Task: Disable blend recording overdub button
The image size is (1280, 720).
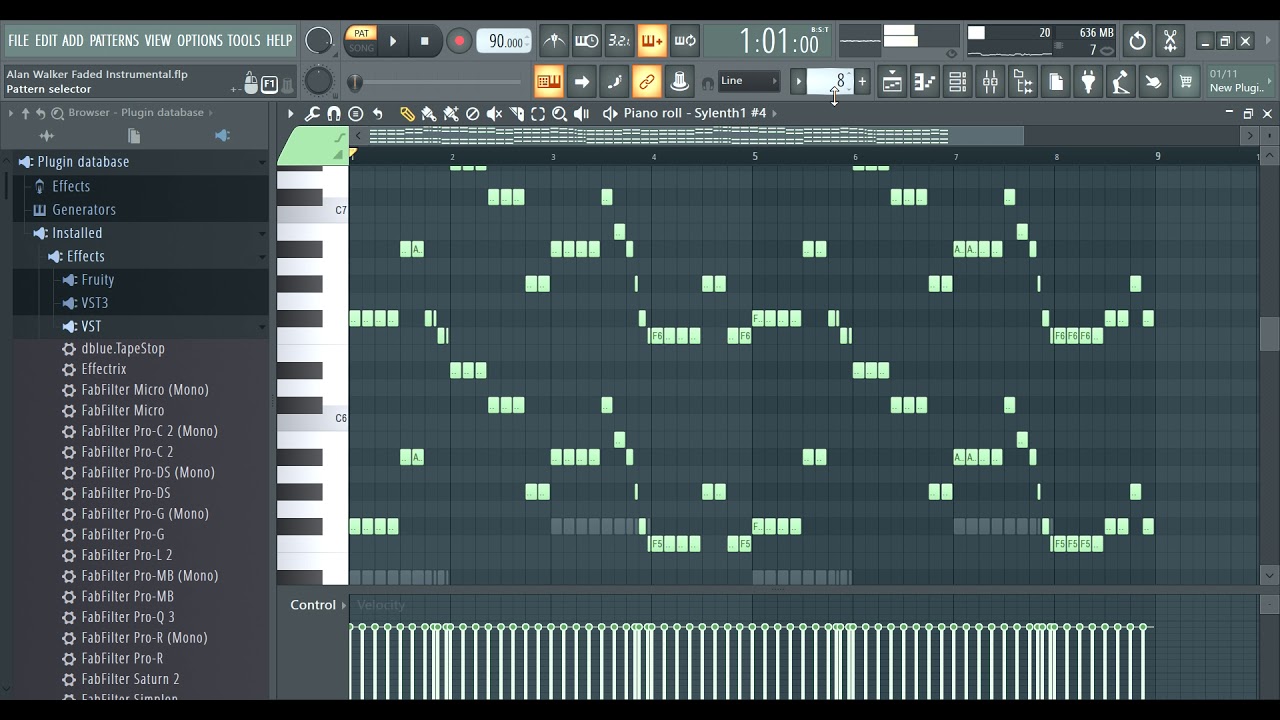Action: (652, 41)
